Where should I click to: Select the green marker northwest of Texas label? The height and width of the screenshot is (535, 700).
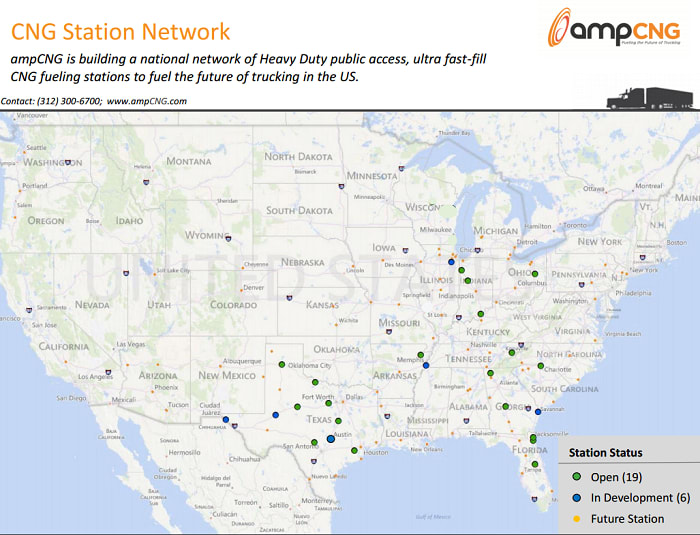pos(297,406)
